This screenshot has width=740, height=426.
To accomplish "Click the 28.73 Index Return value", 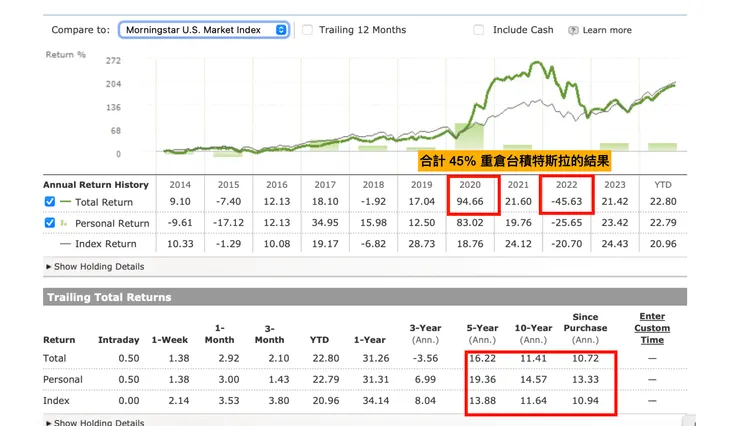I will tap(421, 244).
